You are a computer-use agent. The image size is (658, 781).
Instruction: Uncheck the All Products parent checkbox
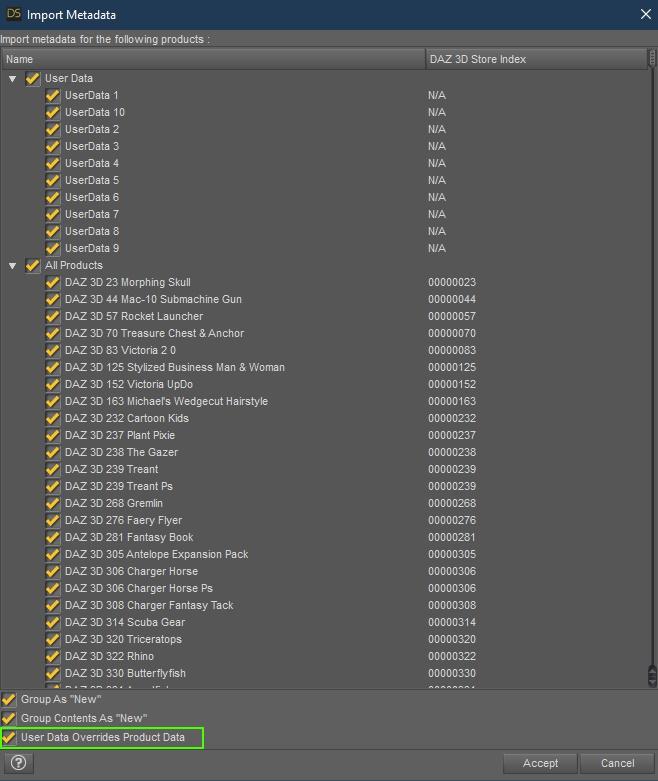coord(33,265)
